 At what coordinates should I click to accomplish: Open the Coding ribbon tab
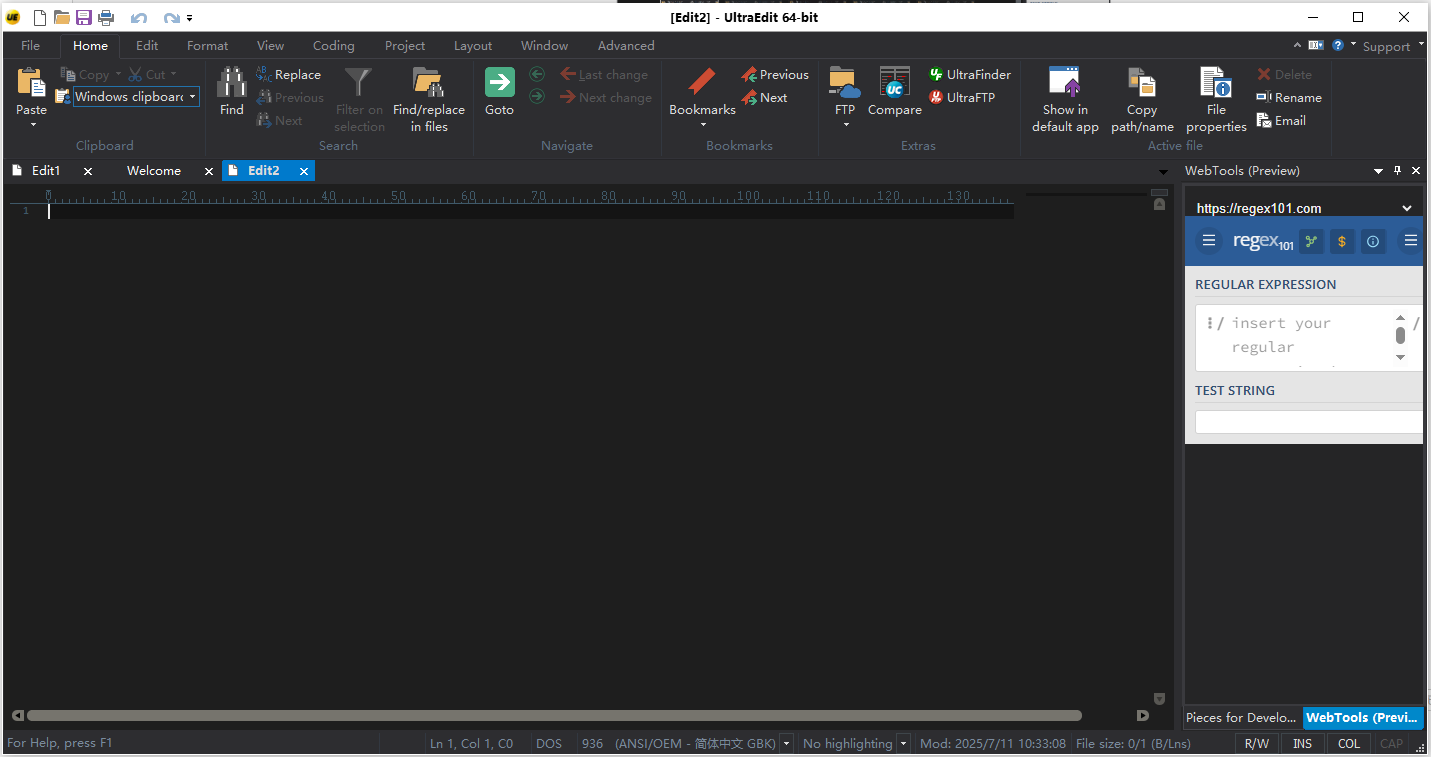[333, 46]
